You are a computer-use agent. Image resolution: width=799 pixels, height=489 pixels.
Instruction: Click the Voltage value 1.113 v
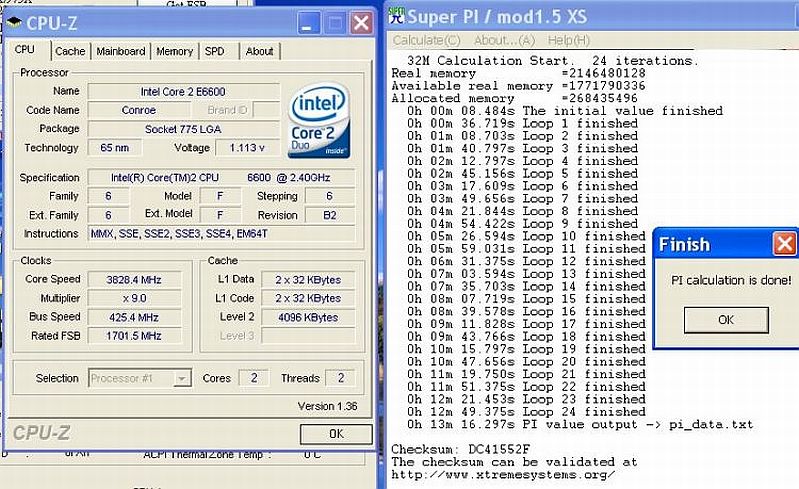pos(247,148)
